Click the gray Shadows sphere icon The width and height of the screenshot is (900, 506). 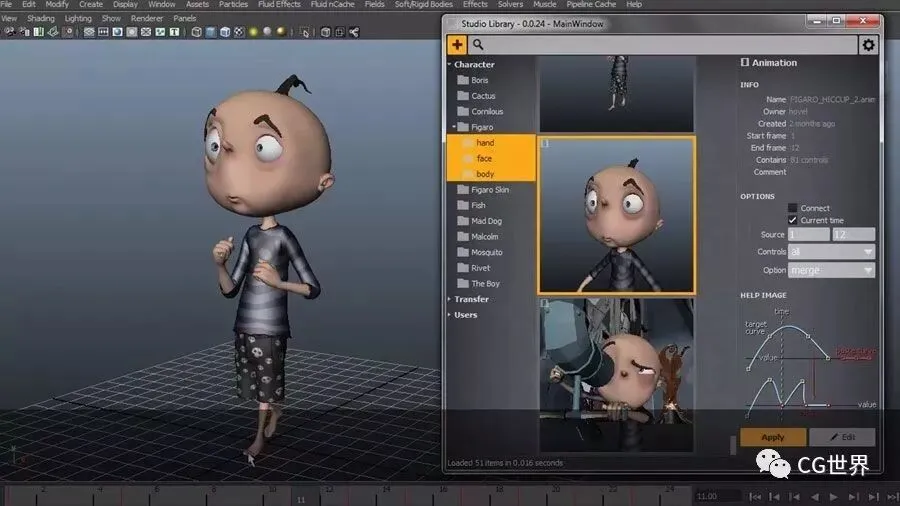(x=267, y=32)
